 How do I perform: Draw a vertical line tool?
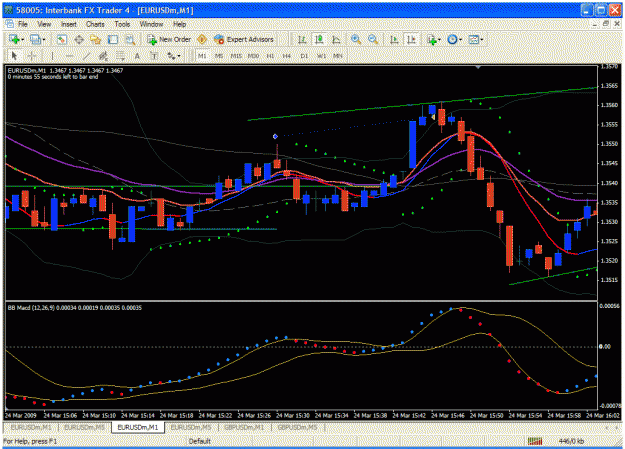[x=52, y=56]
